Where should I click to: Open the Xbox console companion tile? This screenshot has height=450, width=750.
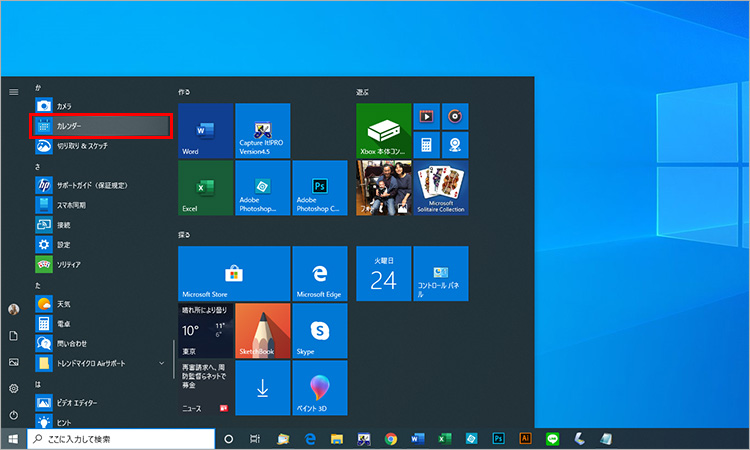click(x=383, y=130)
